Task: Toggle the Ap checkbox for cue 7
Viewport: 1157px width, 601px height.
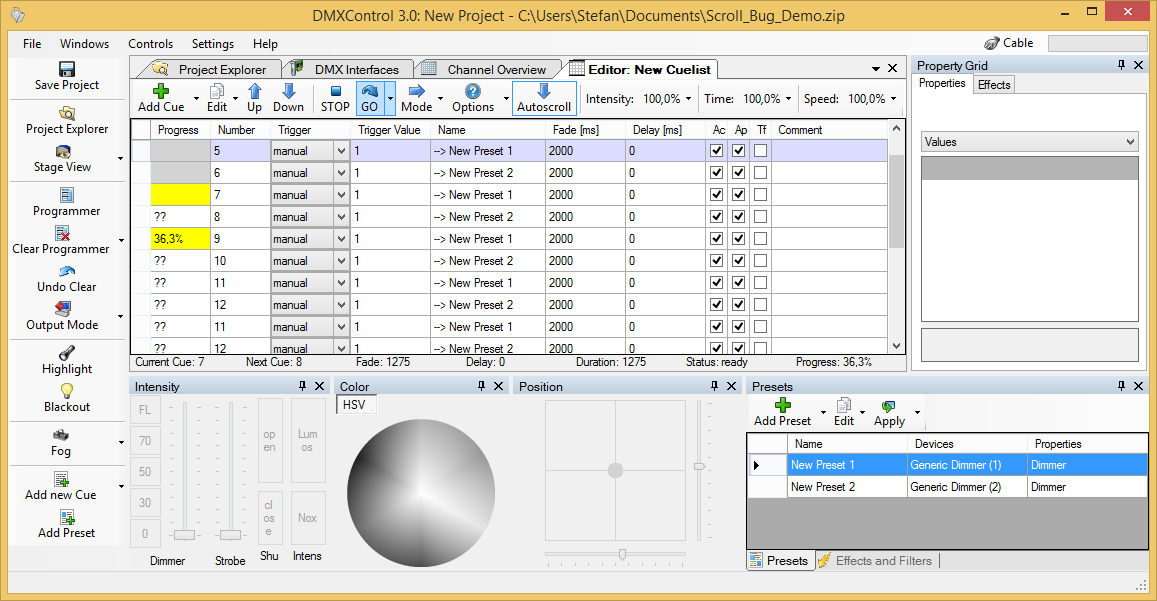Action: pos(738,195)
